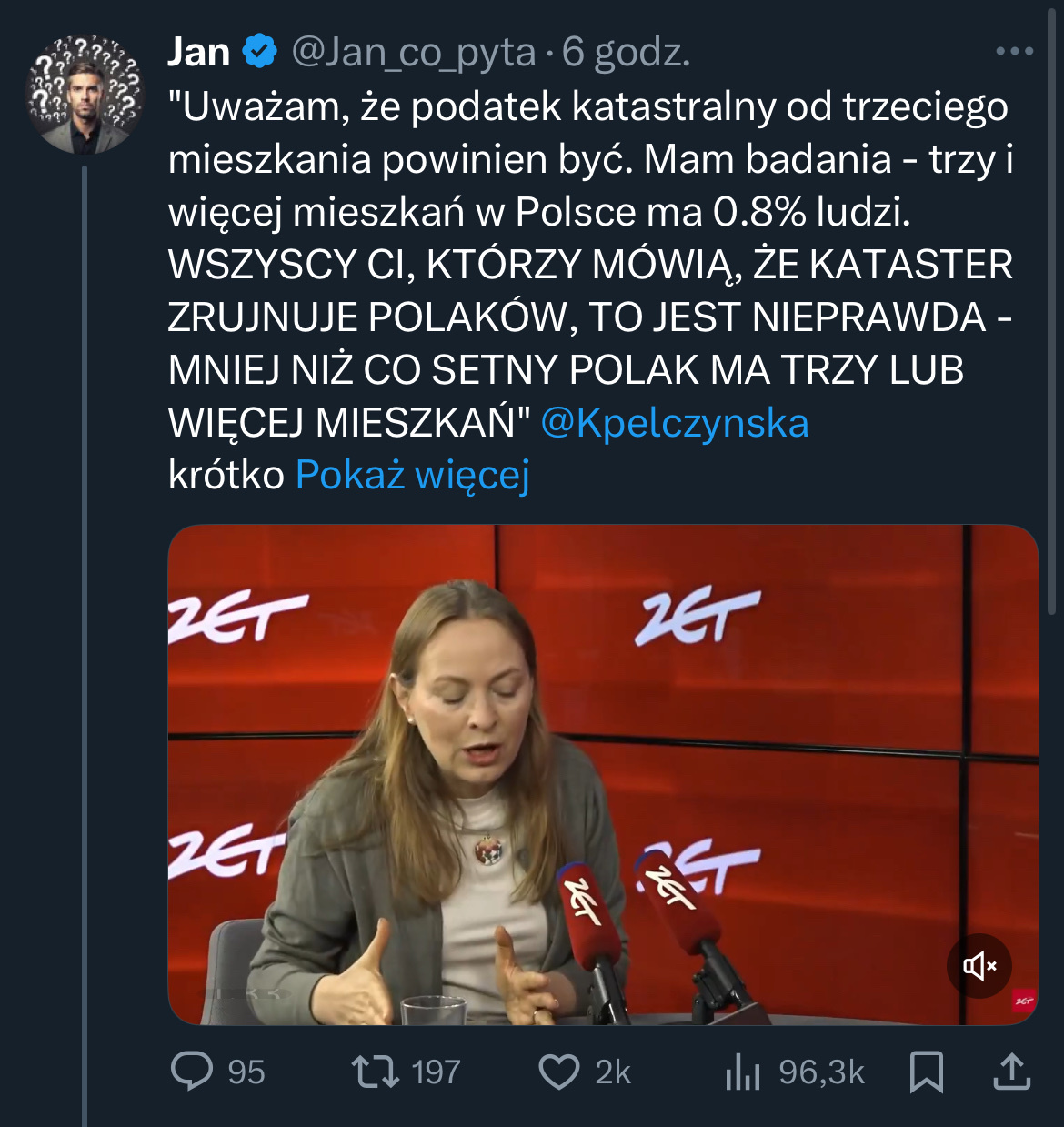Image resolution: width=1064 pixels, height=1127 pixels.
Task: Repost using the retweet arrows icon
Action: [x=376, y=1072]
